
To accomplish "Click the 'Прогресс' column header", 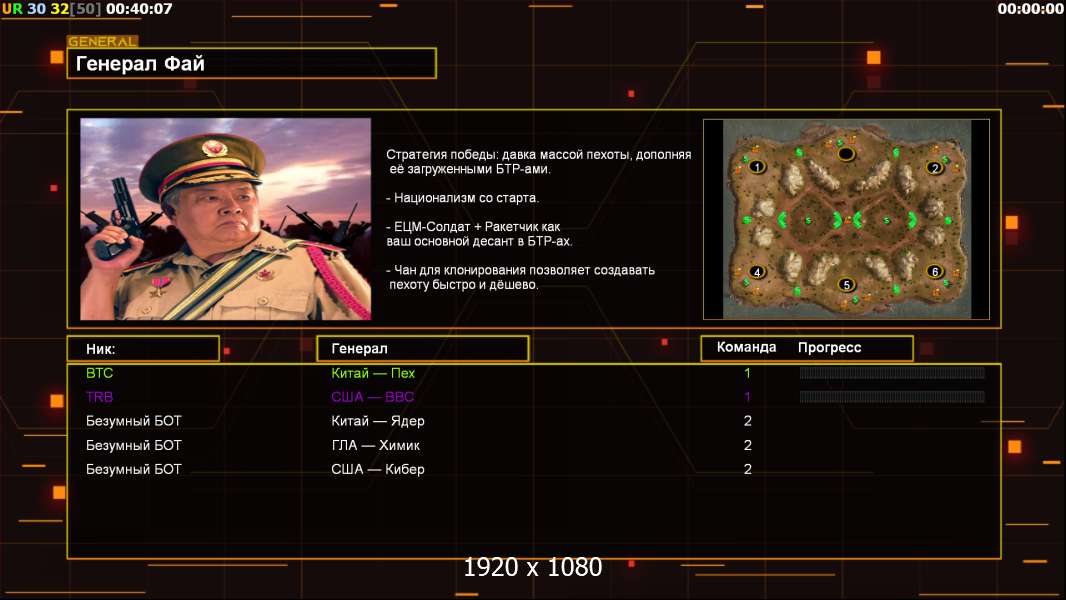I will 829,347.
